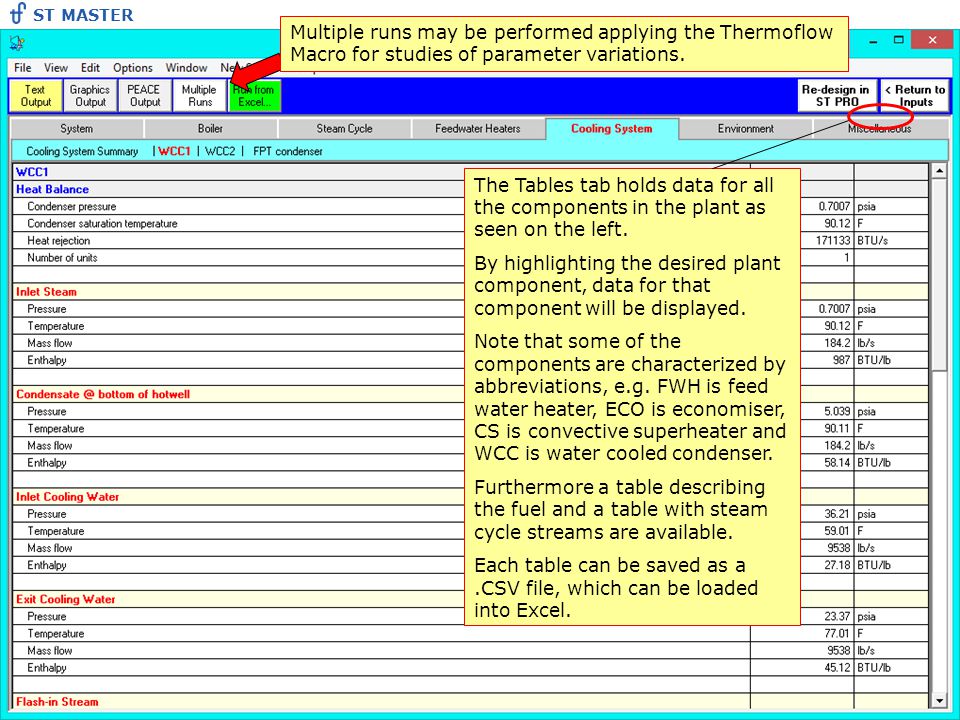960x720 pixels.
Task: Click the 987 enthalpy value
Action: pos(842,360)
